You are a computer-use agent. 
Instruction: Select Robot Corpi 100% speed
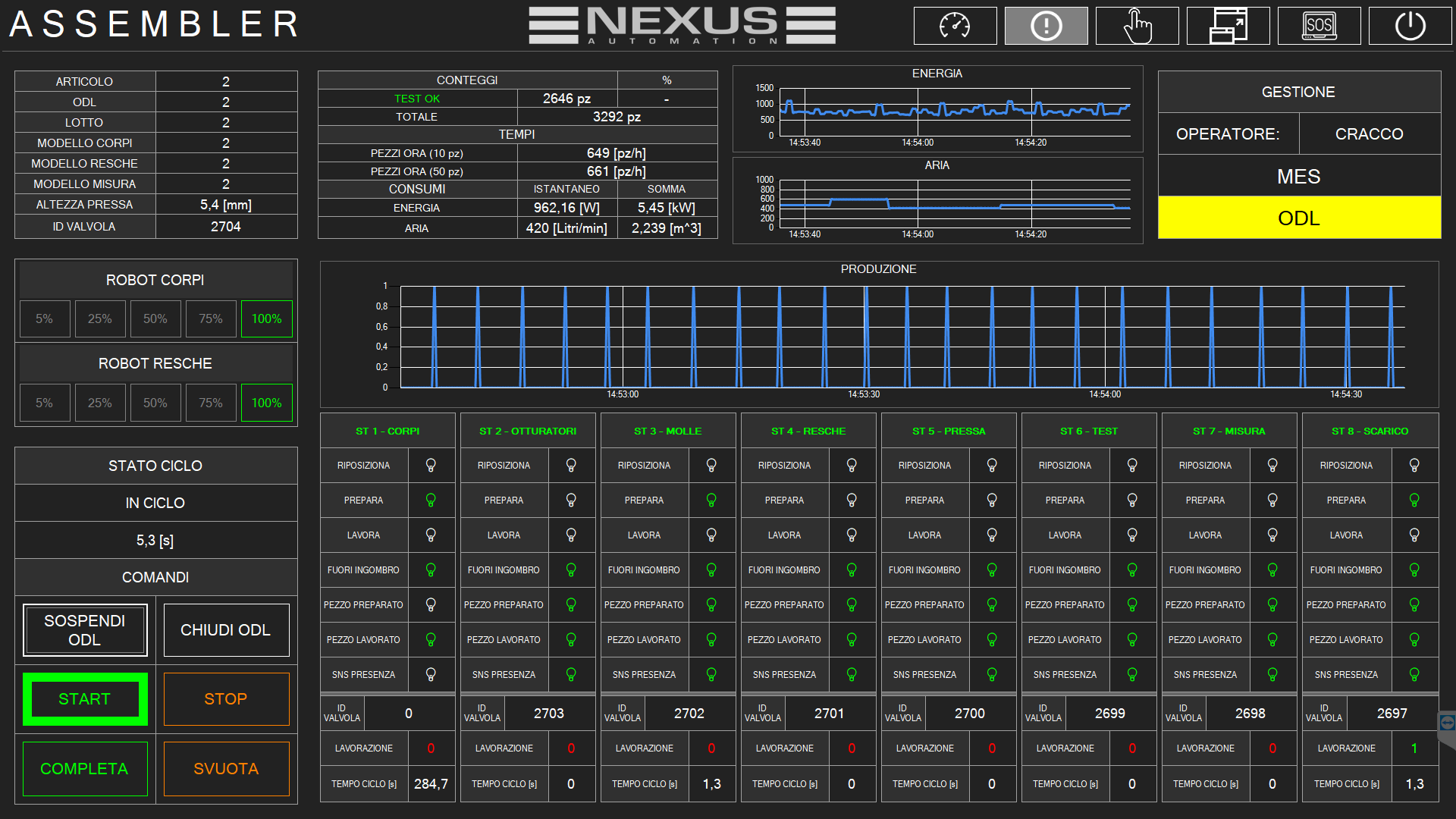pos(266,318)
